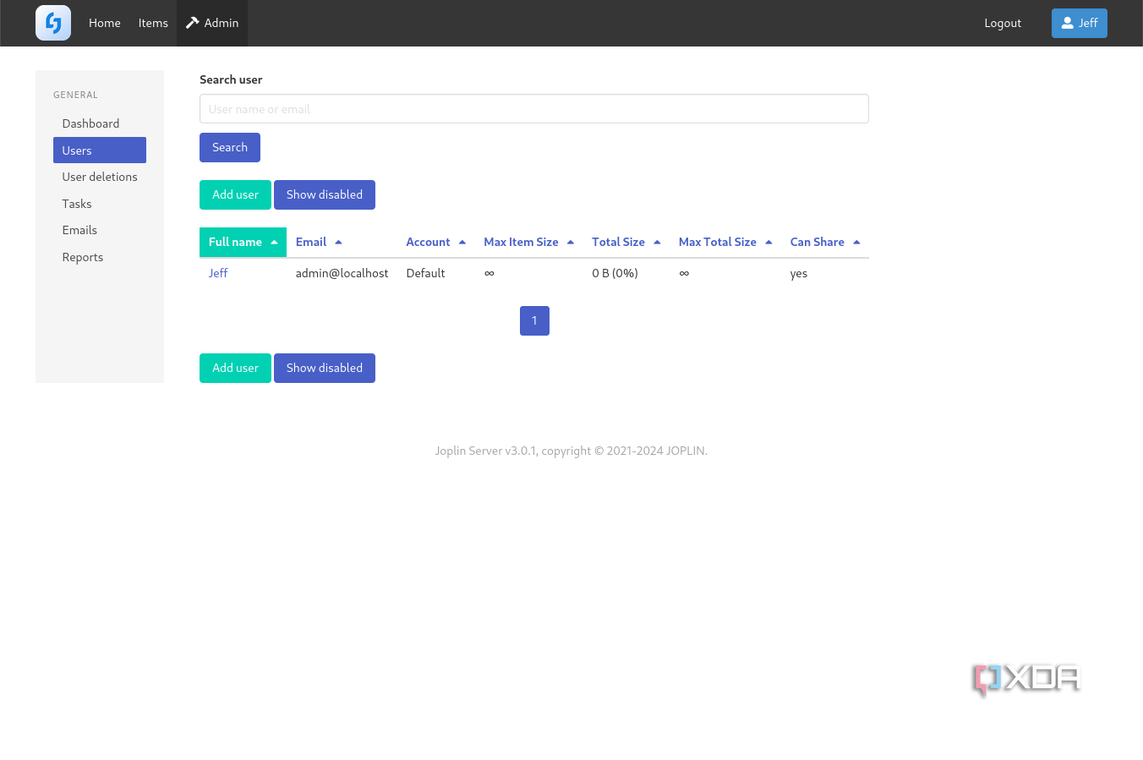Click the Max Item Size sort arrow
The height and width of the screenshot is (760, 1143).
tap(571, 242)
